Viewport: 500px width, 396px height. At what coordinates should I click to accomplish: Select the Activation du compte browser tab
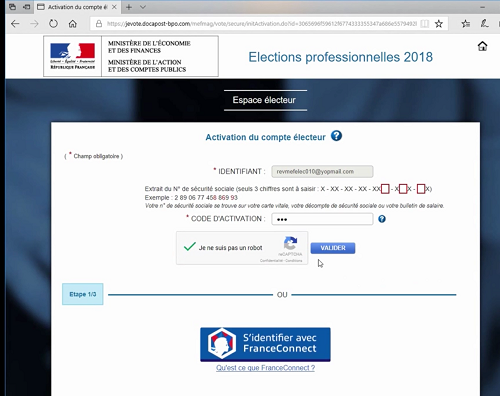(x=77, y=7)
